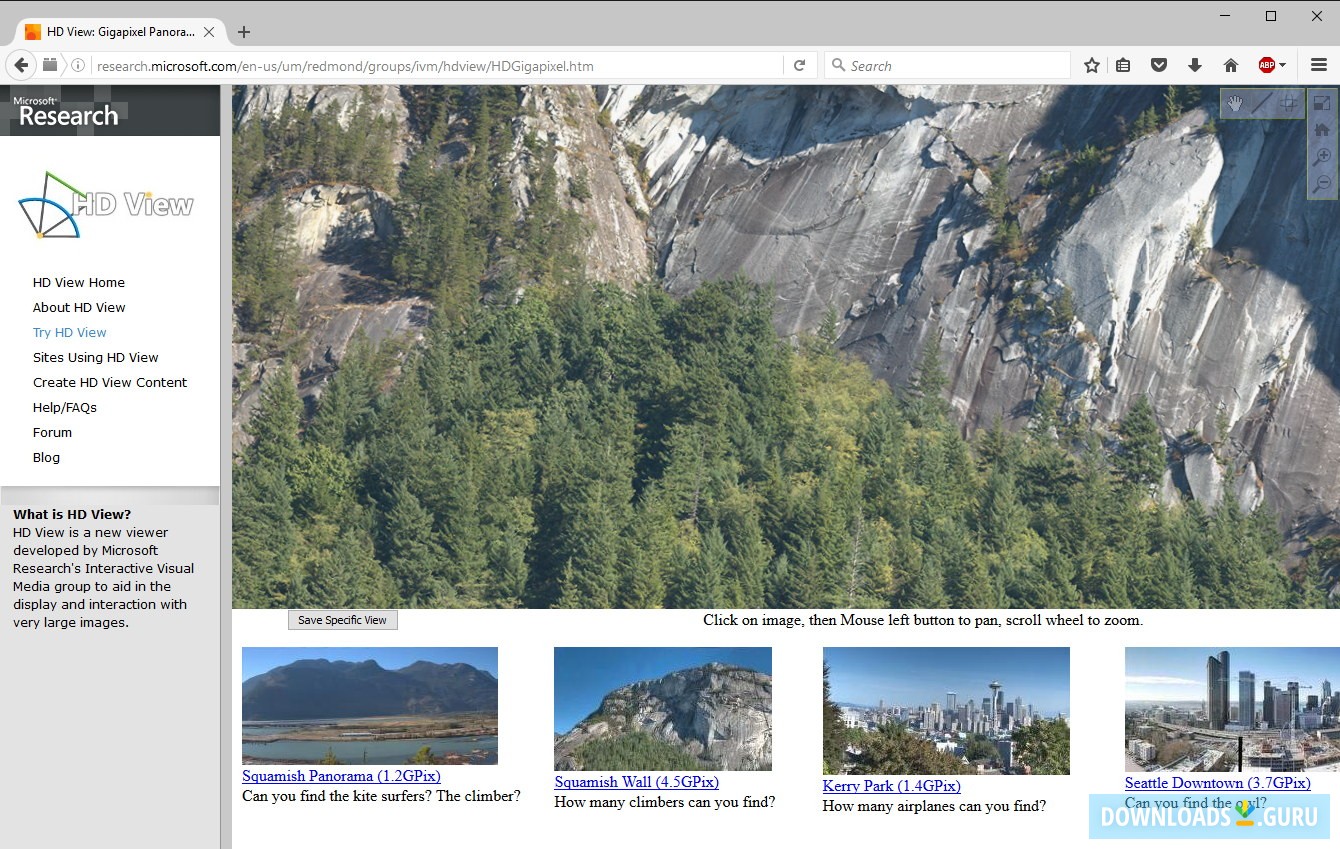Open Sites Using HD View
The width and height of the screenshot is (1340, 849).
pos(96,358)
